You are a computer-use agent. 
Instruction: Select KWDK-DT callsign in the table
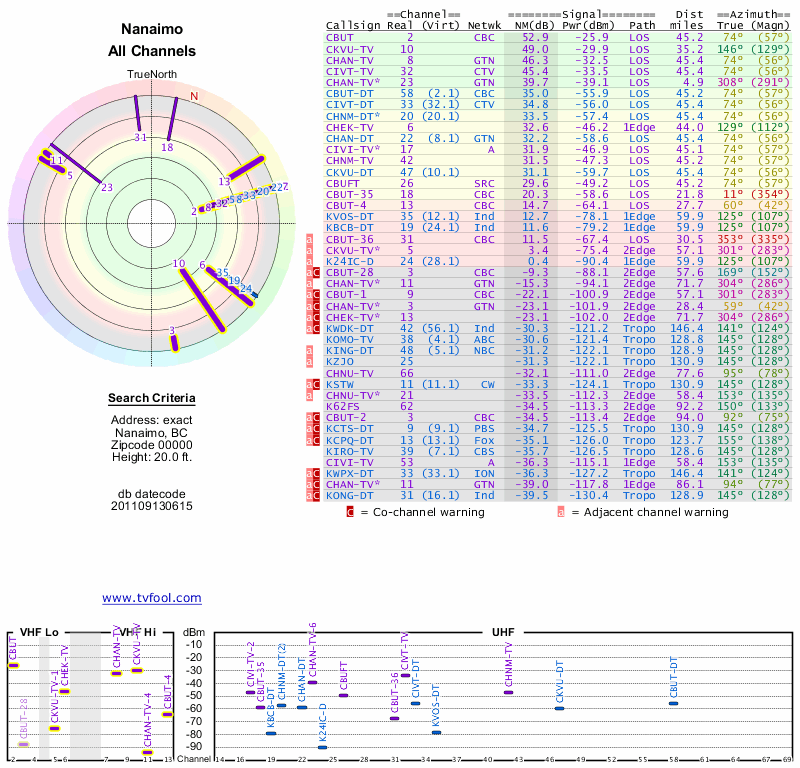[349, 329]
